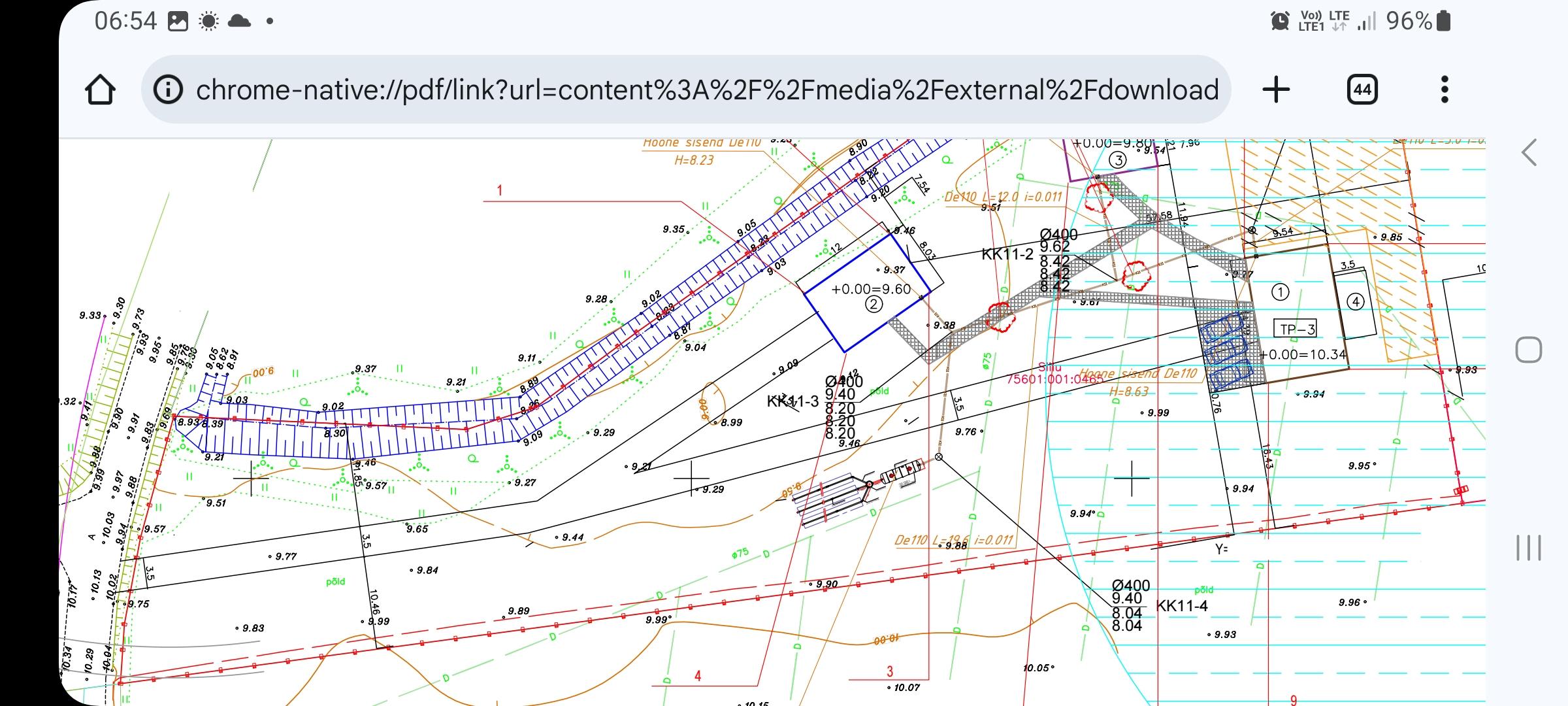Tap the KK11-4 manhole label
The width and height of the screenshot is (1568, 706).
click(1181, 606)
